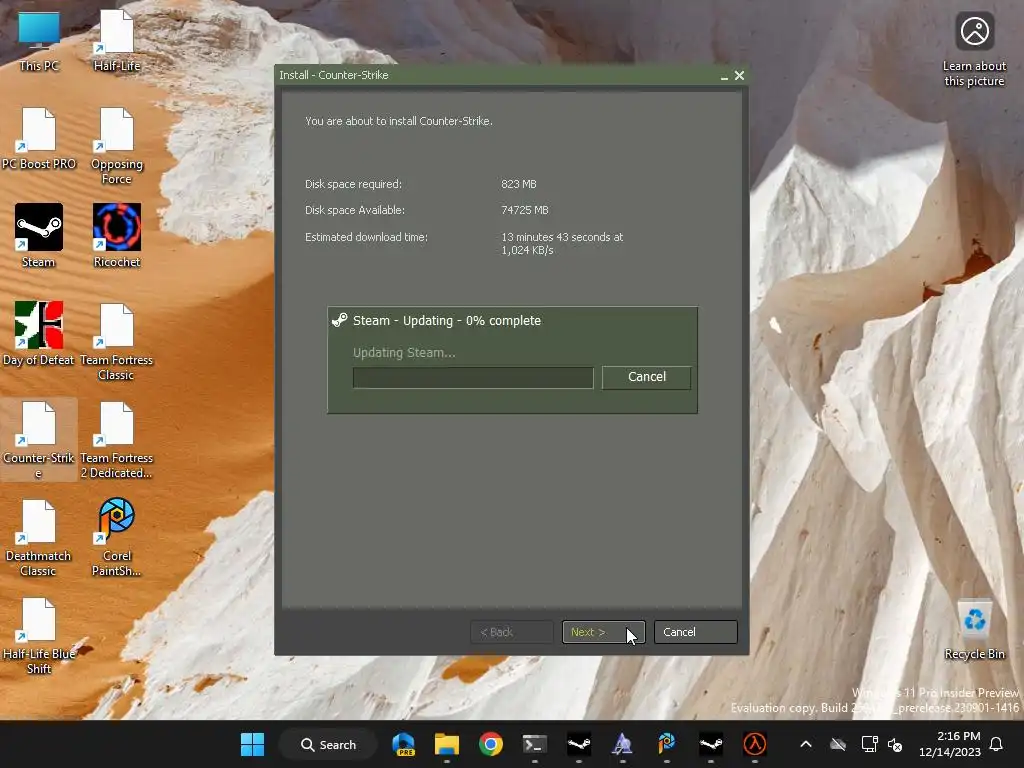Select the Corel PaintShop desktop shortcut

116,537
